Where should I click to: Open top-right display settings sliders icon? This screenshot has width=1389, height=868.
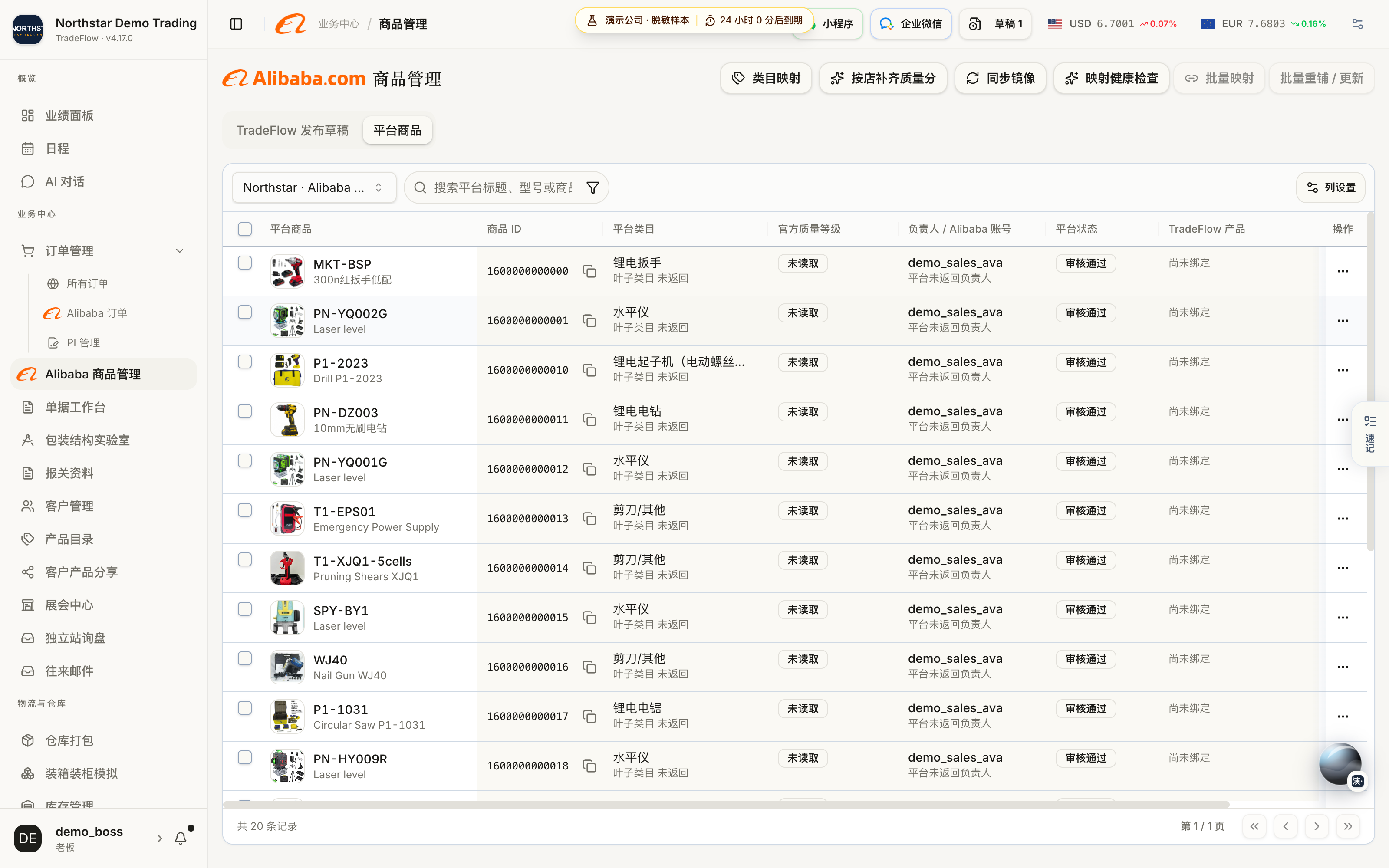click(1357, 23)
